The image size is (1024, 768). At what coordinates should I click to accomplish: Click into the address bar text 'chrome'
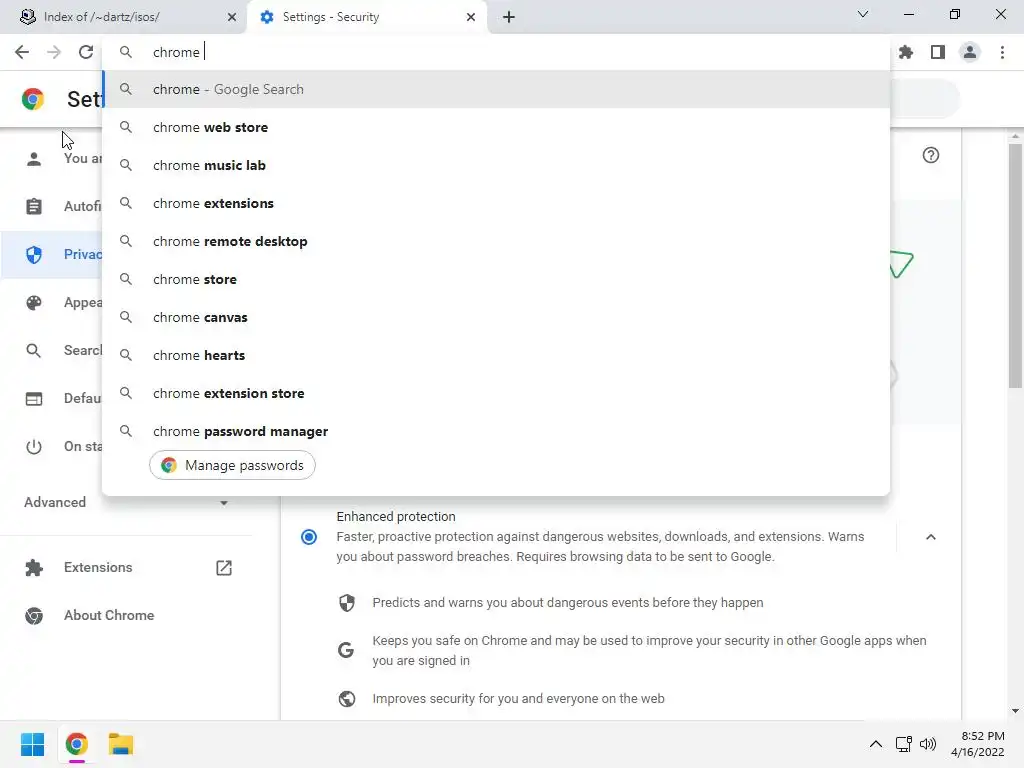click(176, 52)
